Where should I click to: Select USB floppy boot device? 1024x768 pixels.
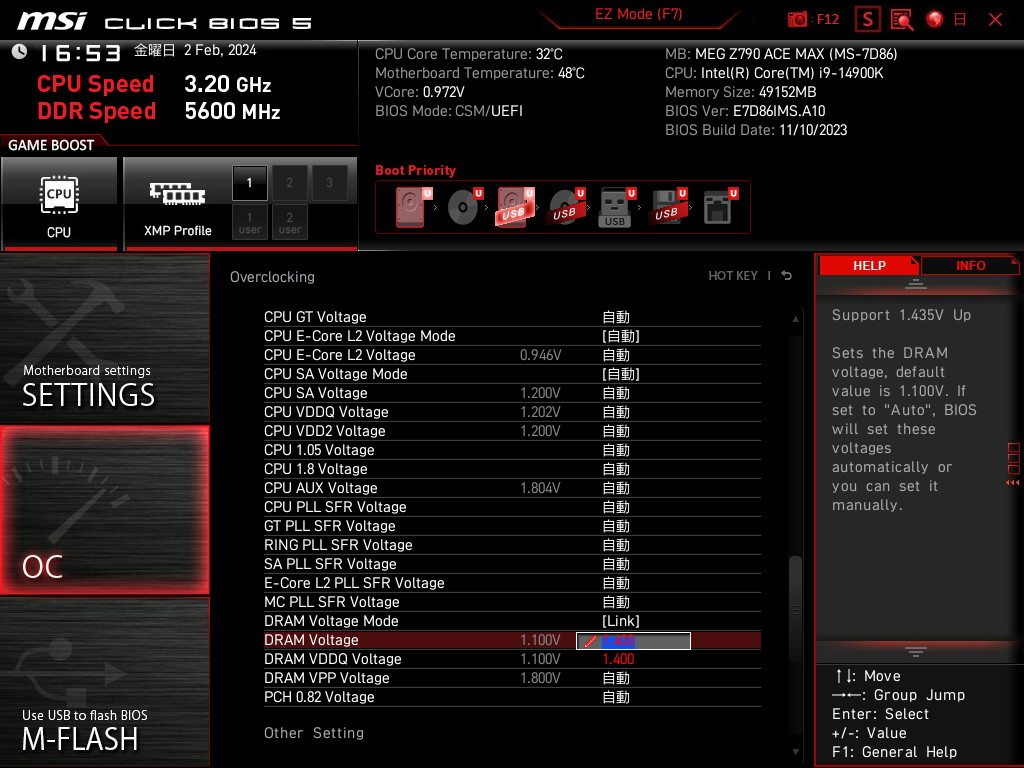[667, 207]
